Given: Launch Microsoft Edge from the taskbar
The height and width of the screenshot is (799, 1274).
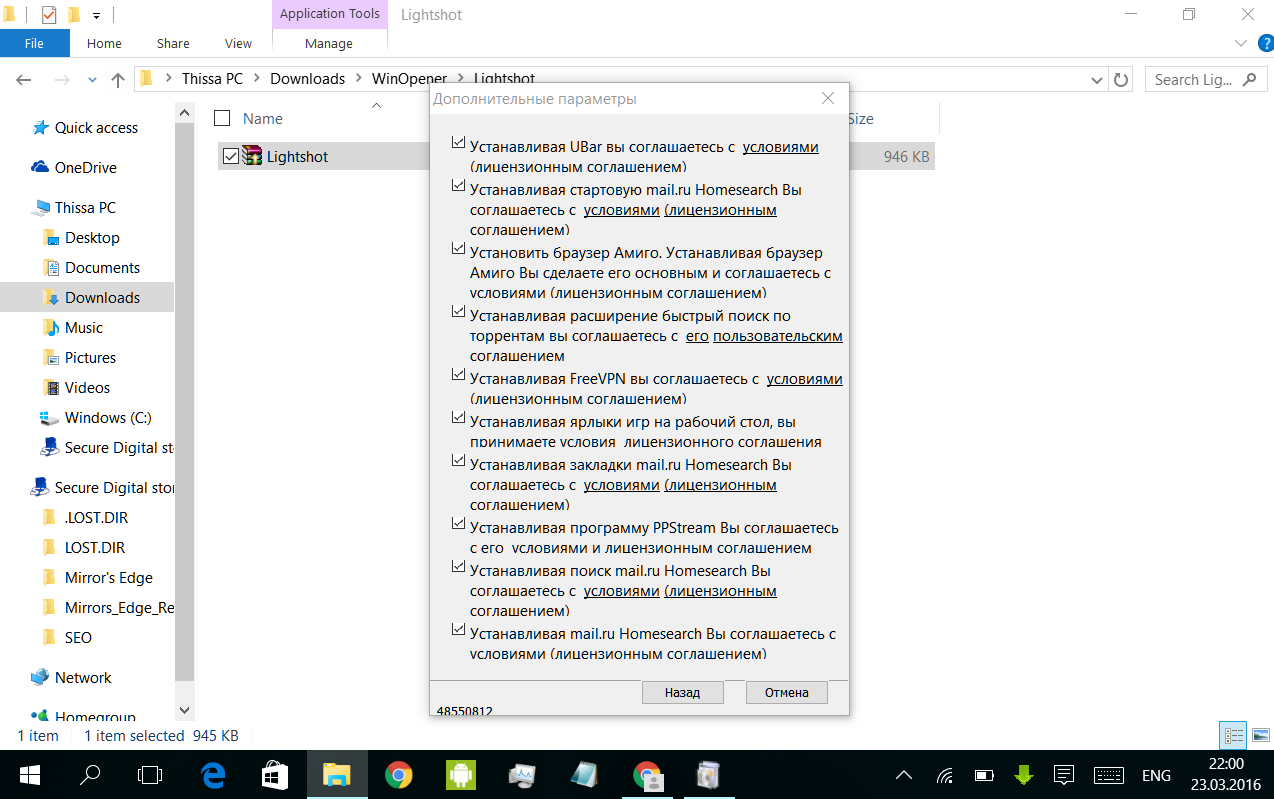Looking at the screenshot, I should [x=212, y=775].
